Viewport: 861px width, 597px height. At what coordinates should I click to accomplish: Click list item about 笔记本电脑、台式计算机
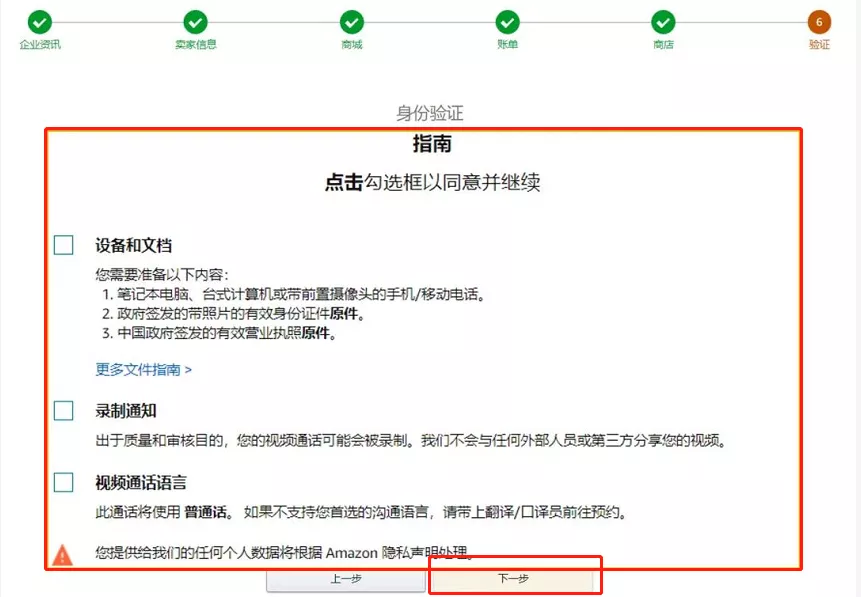tap(294, 294)
